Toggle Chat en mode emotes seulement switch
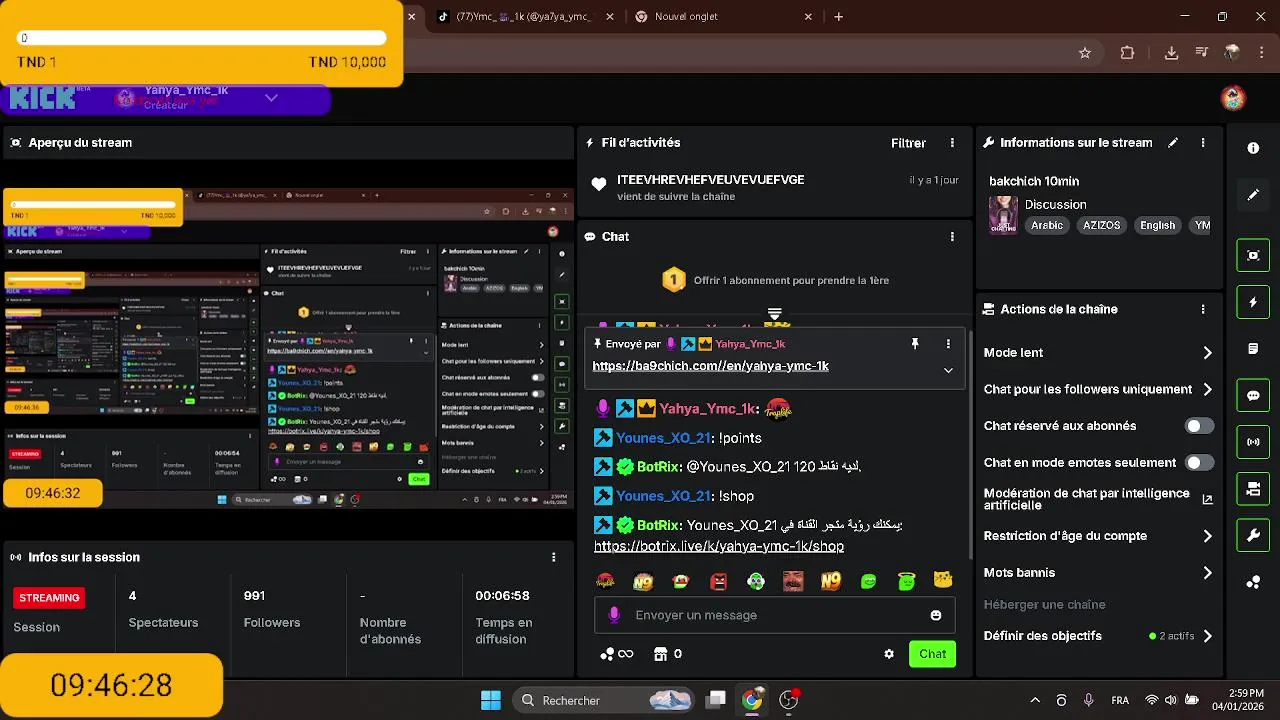The image size is (1280, 720). pyautogui.click(x=1199, y=463)
